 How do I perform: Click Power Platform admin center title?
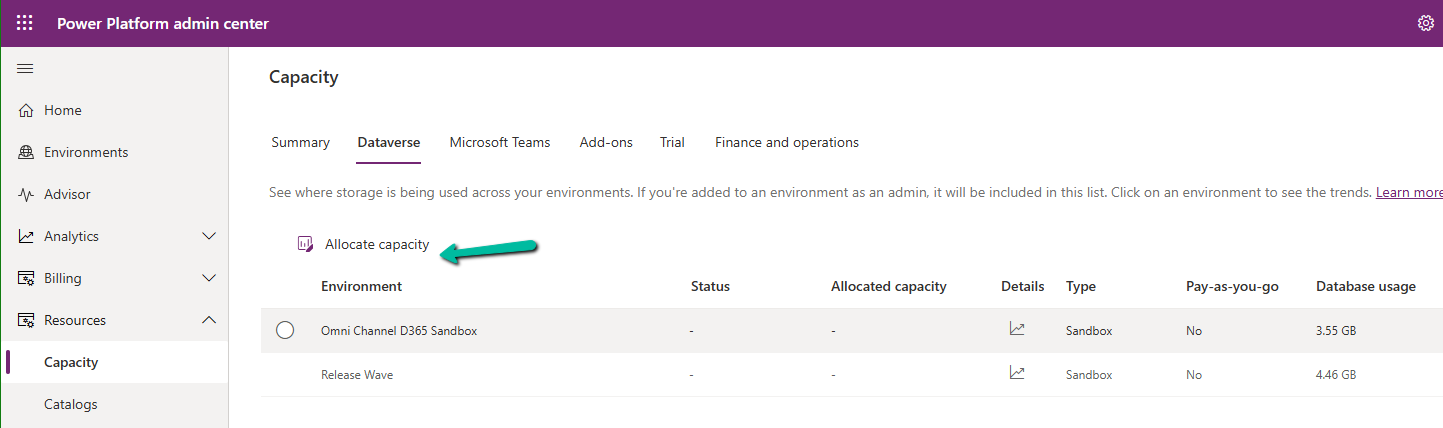[163, 23]
